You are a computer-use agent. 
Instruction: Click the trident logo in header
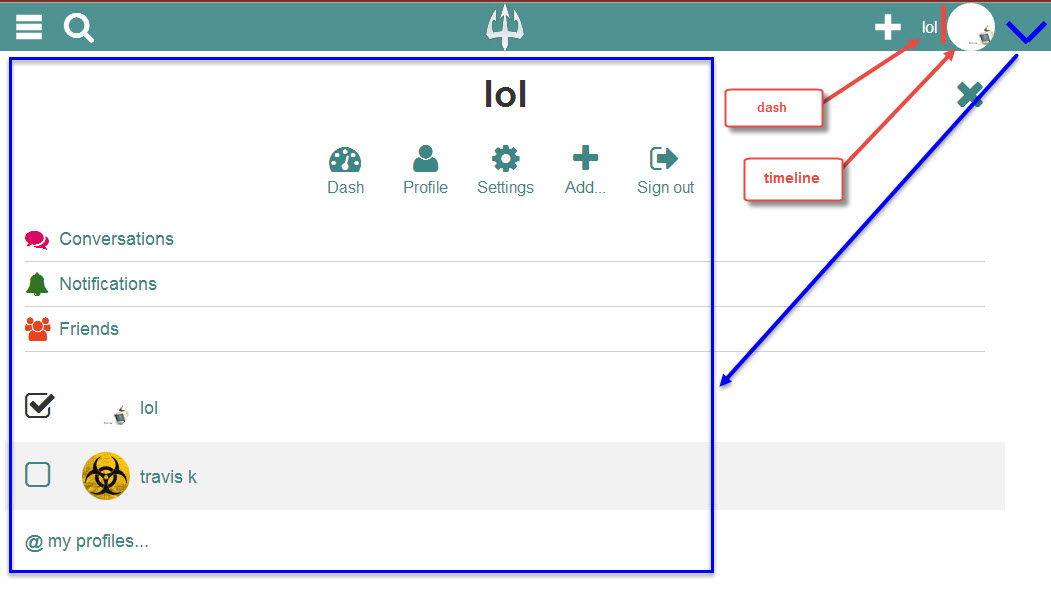(505, 27)
